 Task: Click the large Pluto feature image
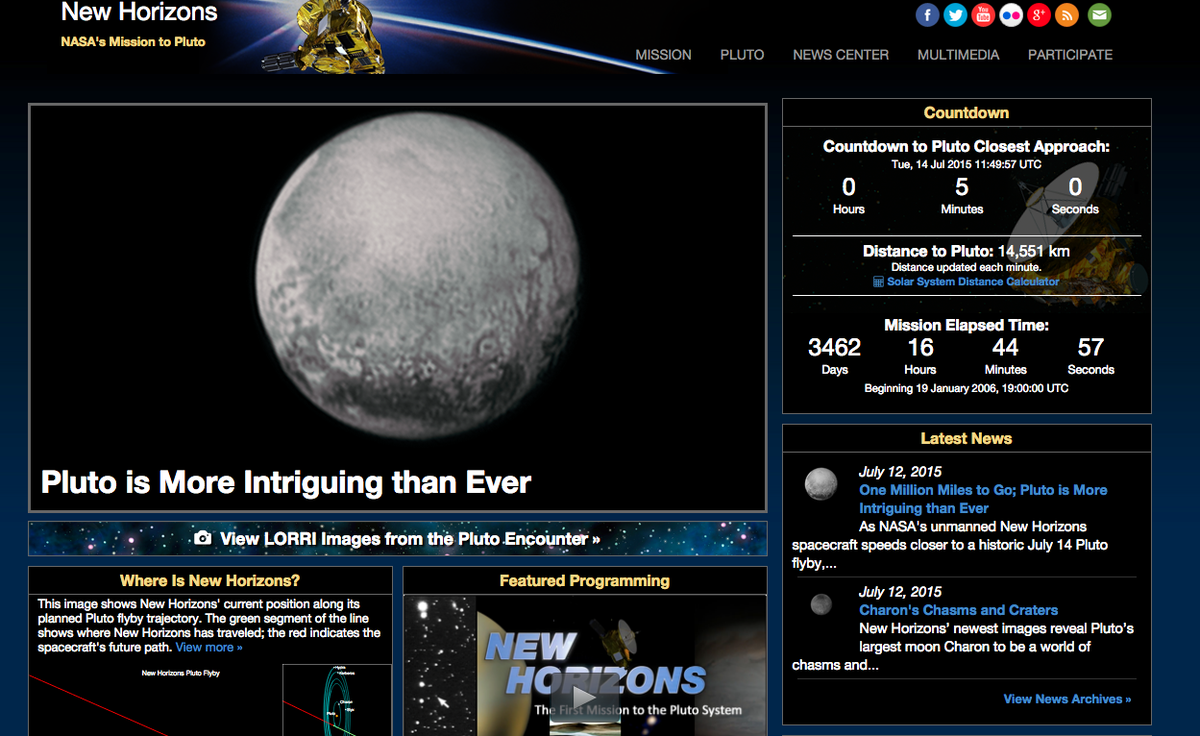coord(398,308)
